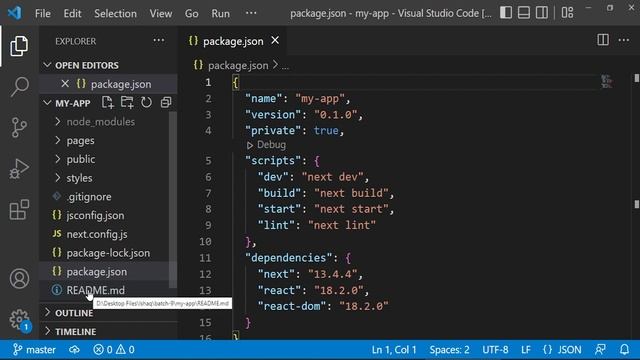This screenshot has width=640, height=360.
Task: Open Run and Debug view
Action: coord(19,169)
